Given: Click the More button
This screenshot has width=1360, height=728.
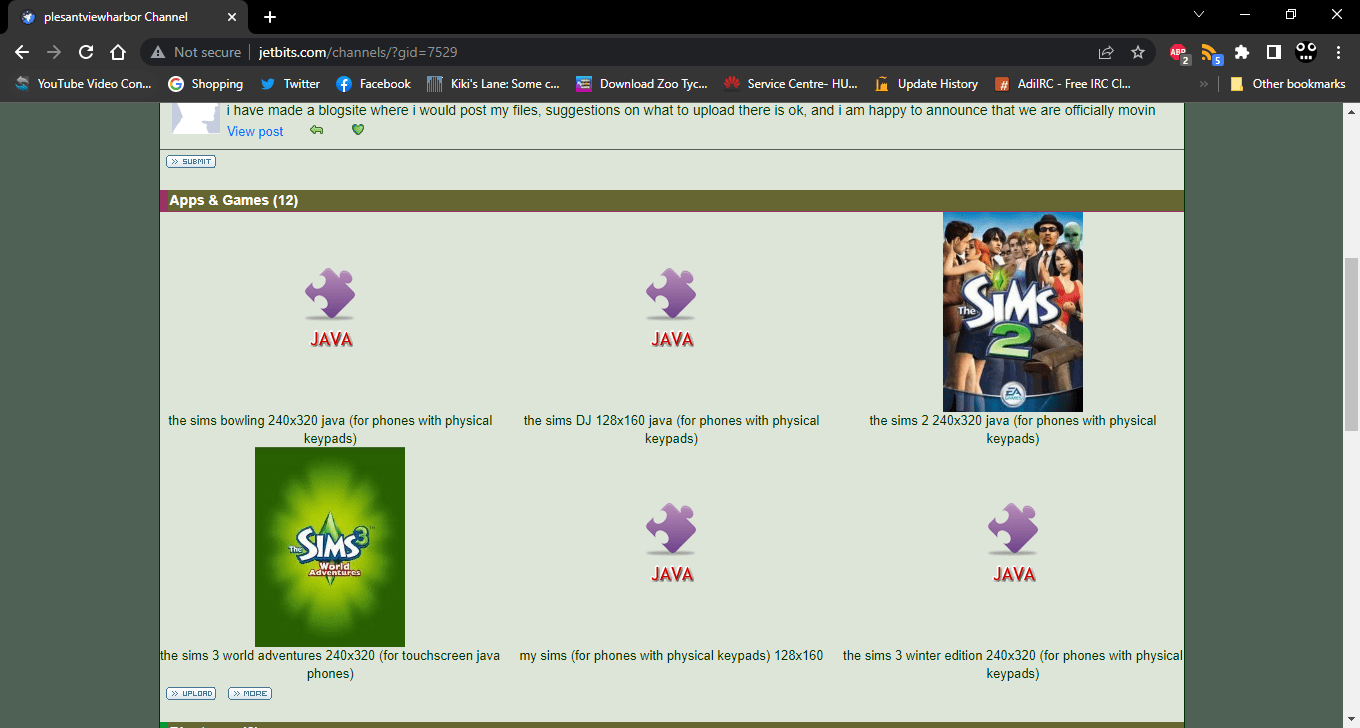Looking at the screenshot, I should pos(250,693).
